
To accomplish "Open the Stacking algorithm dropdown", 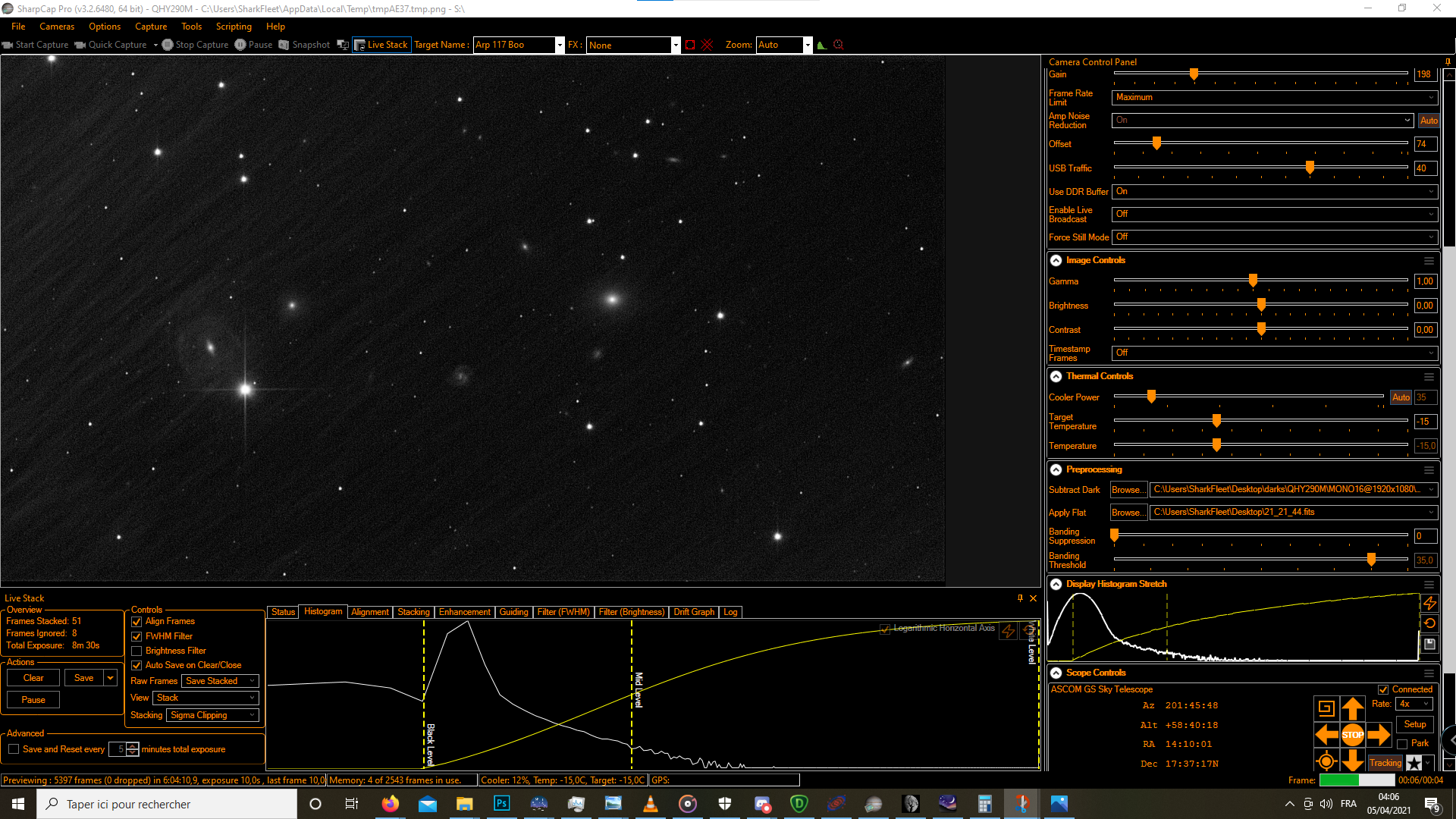I will pyautogui.click(x=212, y=715).
